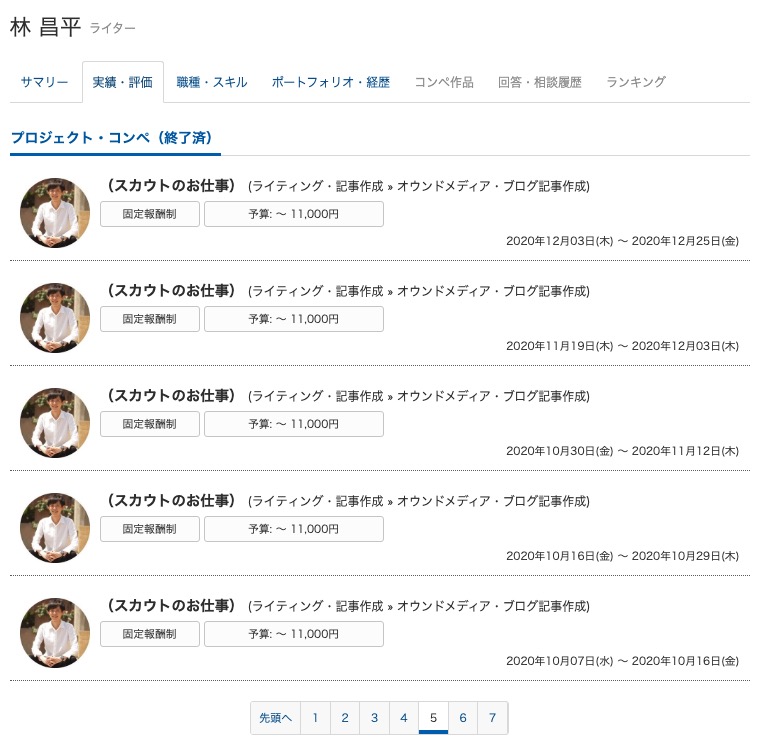Click 固定報酬制 label in first project
This screenshot has height=748, width=757.
pyautogui.click(x=150, y=214)
